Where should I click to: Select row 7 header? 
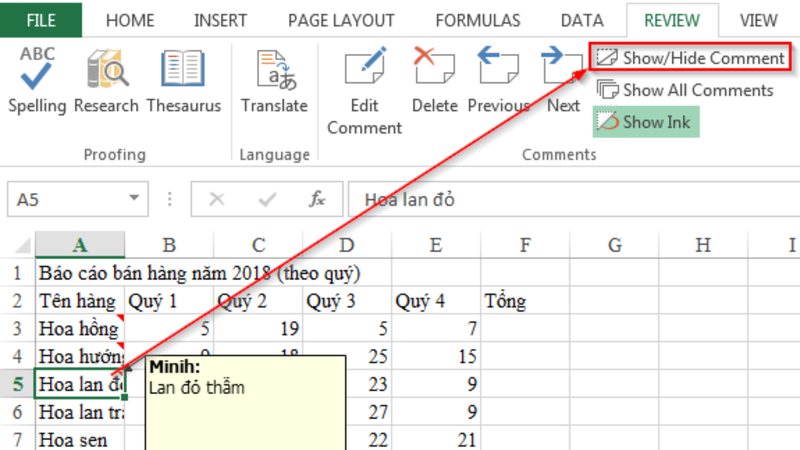point(17,439)
